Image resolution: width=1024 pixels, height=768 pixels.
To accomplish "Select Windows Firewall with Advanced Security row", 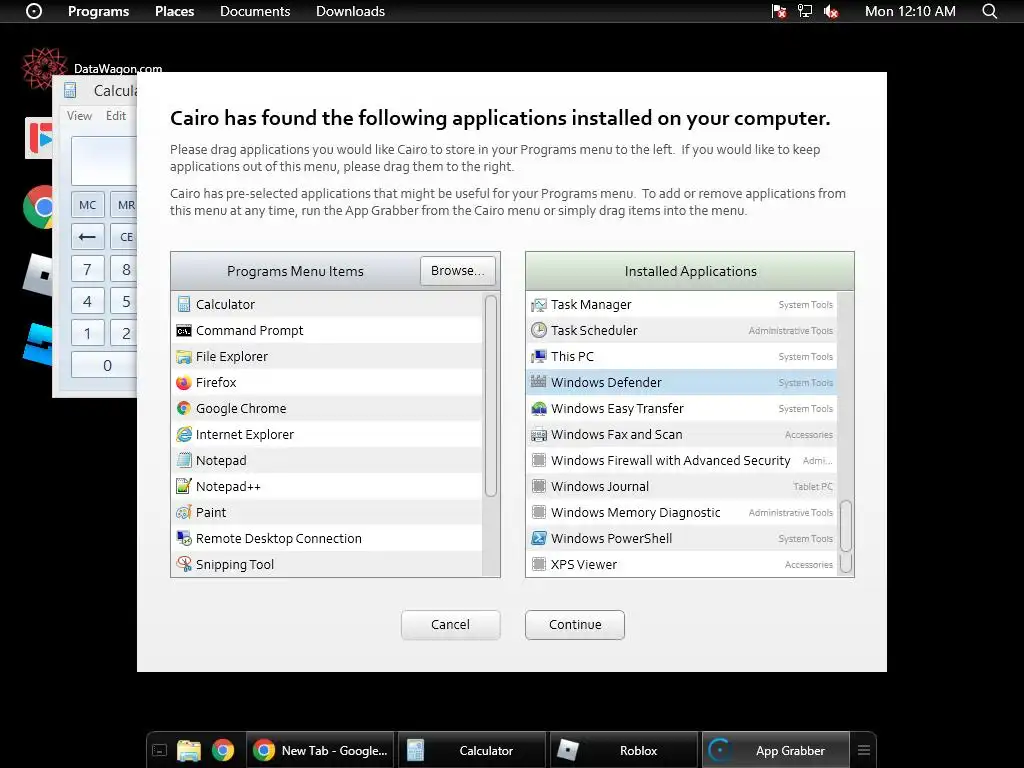I will 681,460.
